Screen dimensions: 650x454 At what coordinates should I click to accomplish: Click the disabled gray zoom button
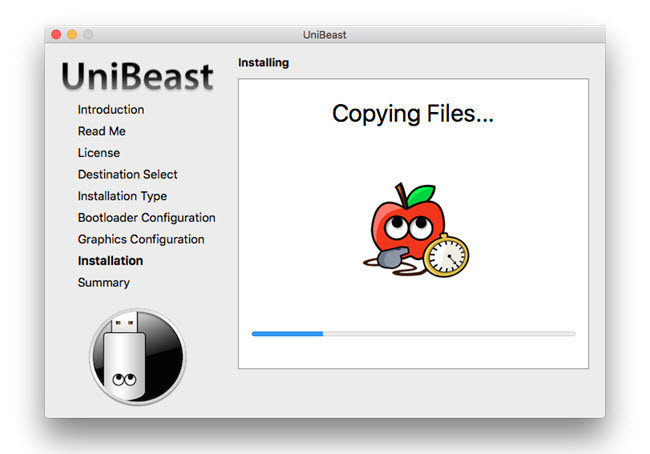pyautogui.click(x=88, y=34)
